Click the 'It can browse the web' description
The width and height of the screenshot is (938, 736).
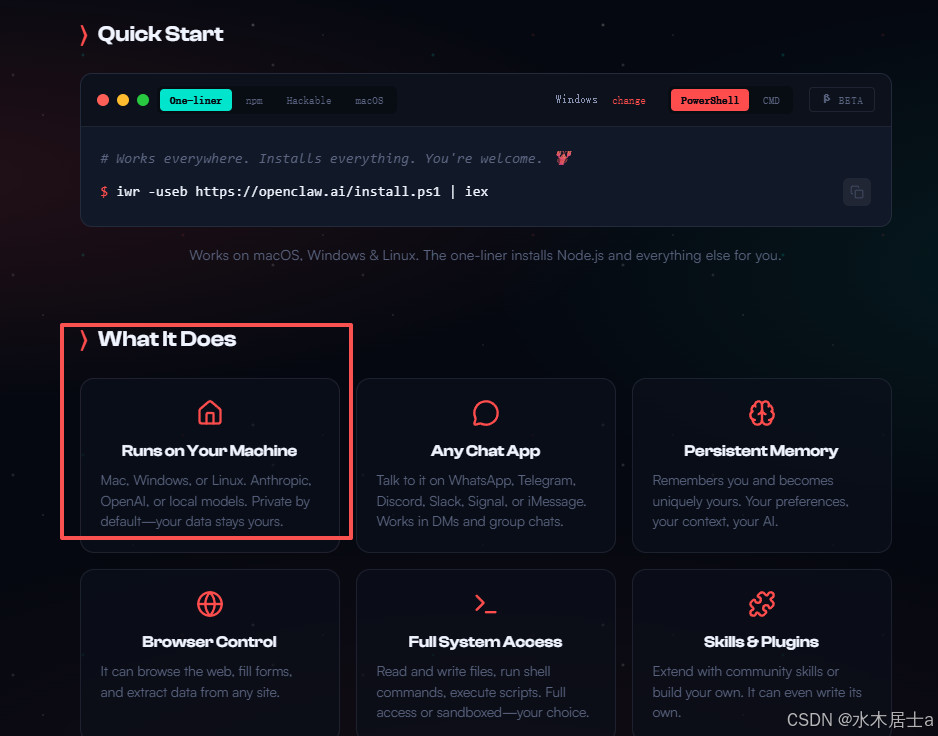tap(196, 682)
